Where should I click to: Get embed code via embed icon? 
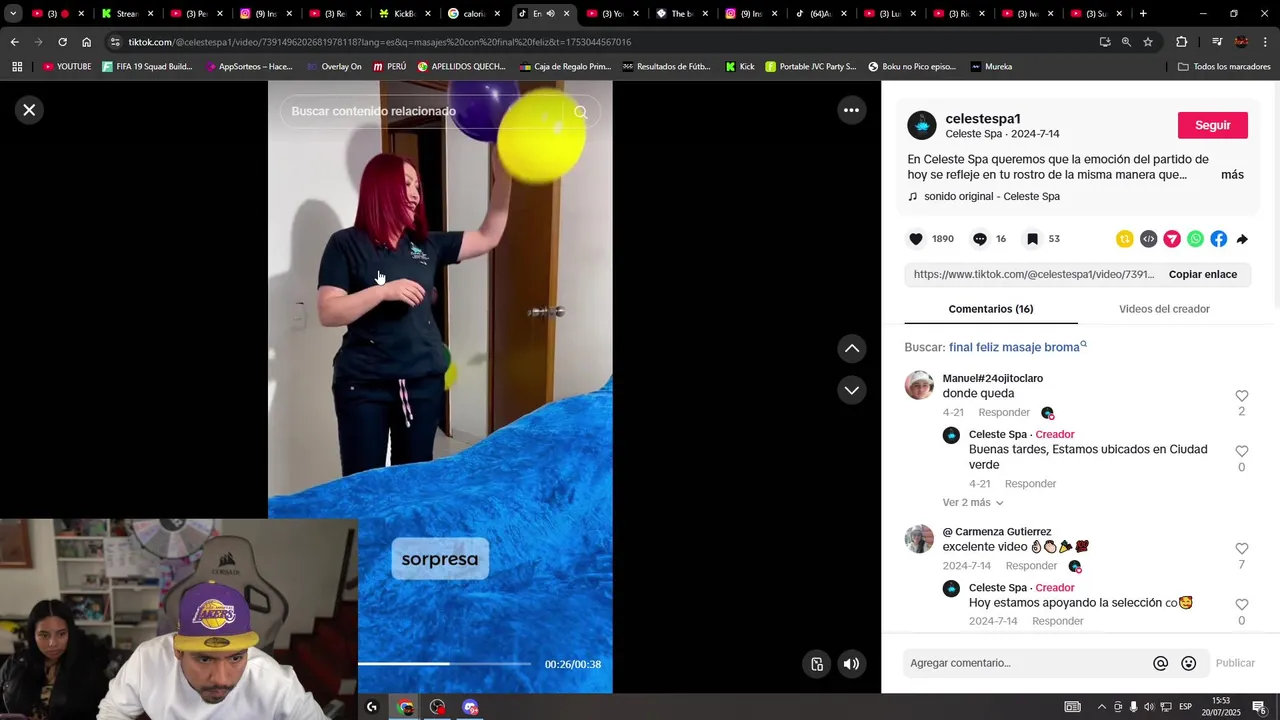1149,239
